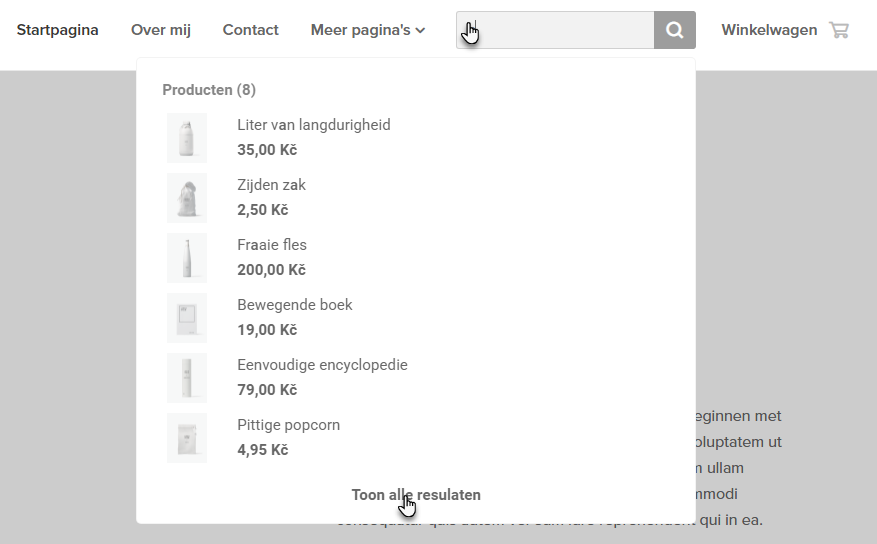Open the Pittige popcorn result title
The height and width of the screenshot is (544, 877).
click(289, 425)
